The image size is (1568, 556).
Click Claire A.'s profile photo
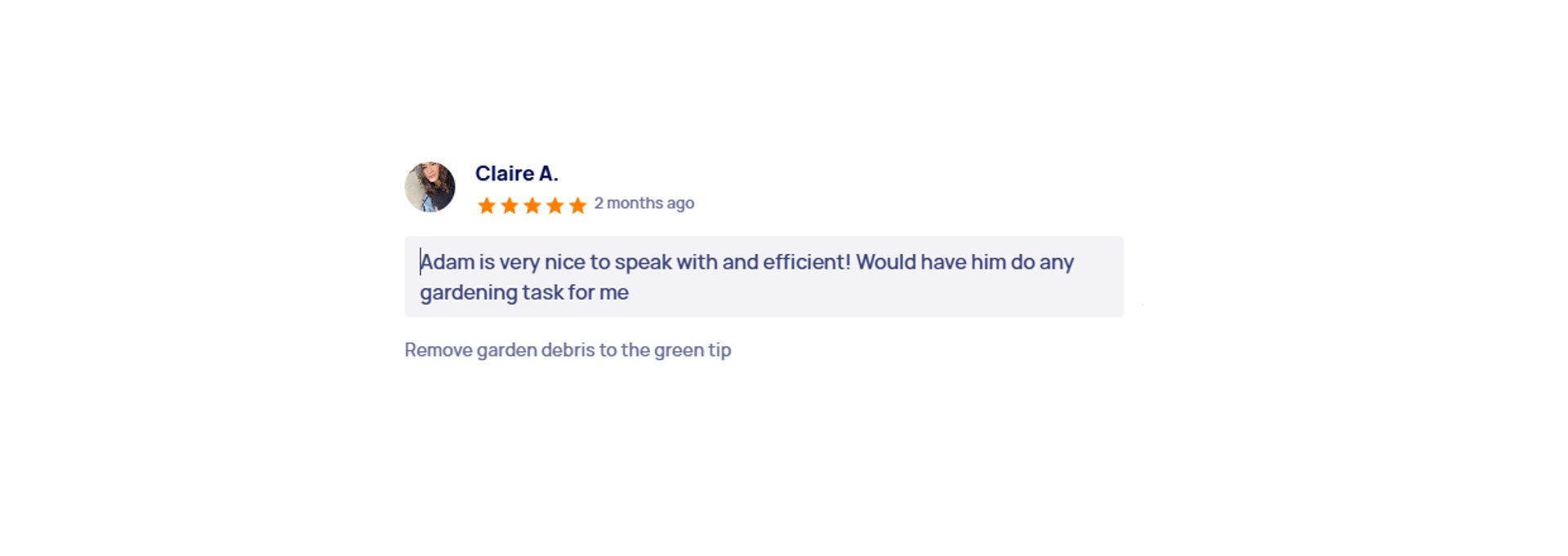[430, 187]
